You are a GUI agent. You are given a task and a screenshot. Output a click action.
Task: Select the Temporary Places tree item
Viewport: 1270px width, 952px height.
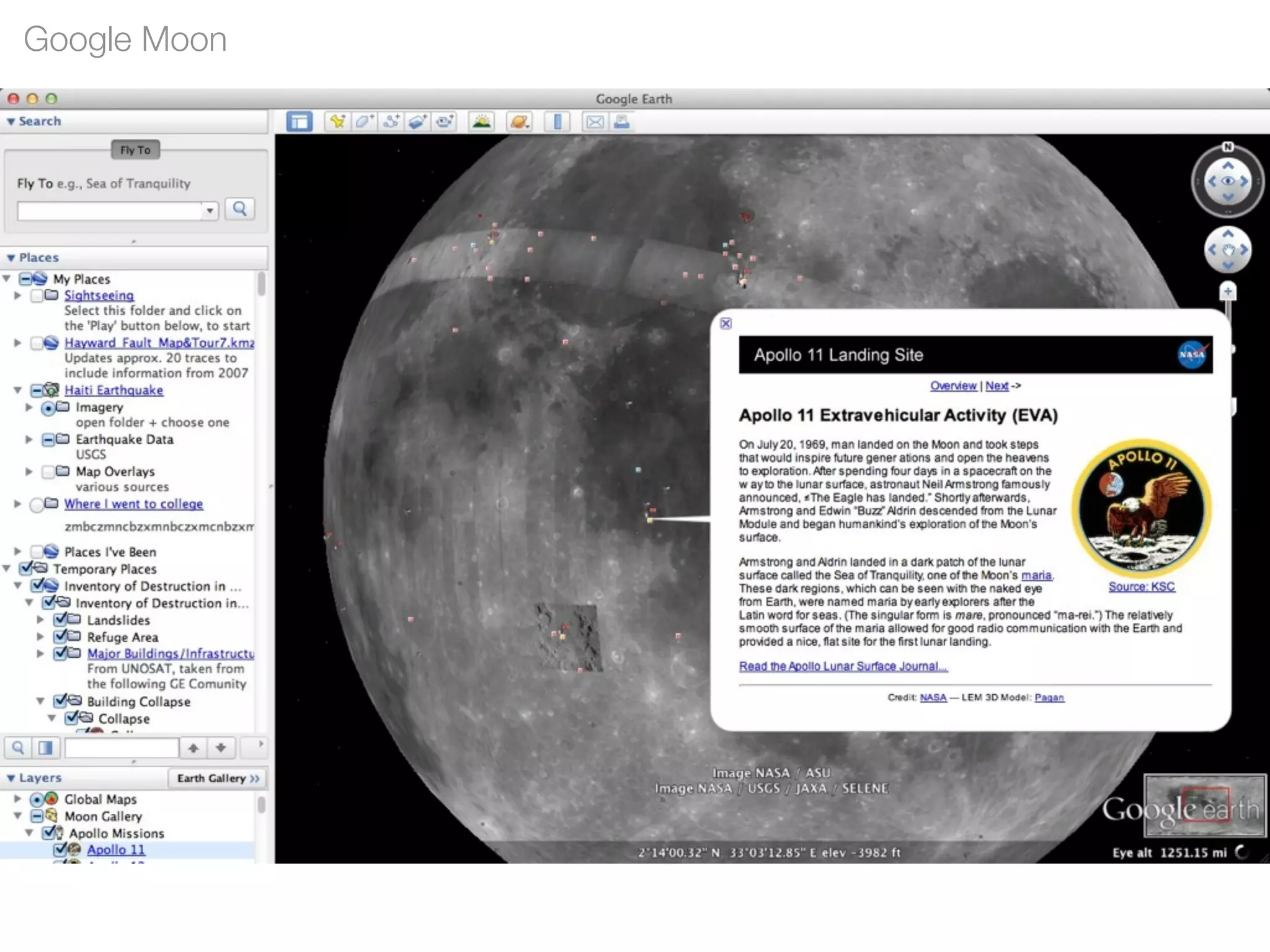pos(105,569)
